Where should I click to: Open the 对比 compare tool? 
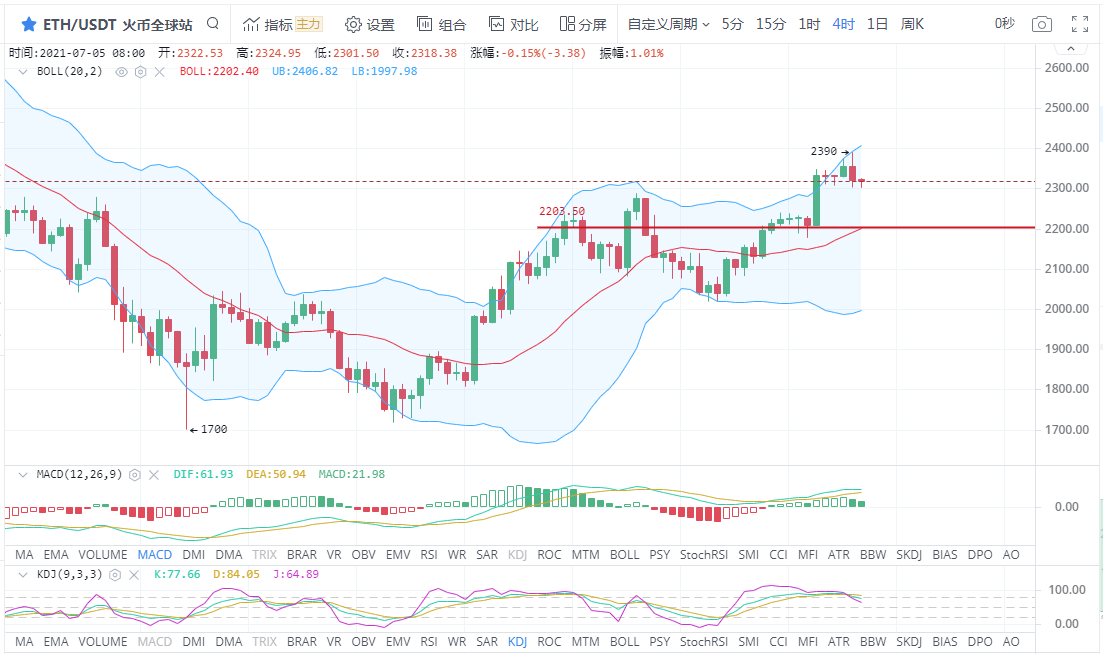pos(514,25)
